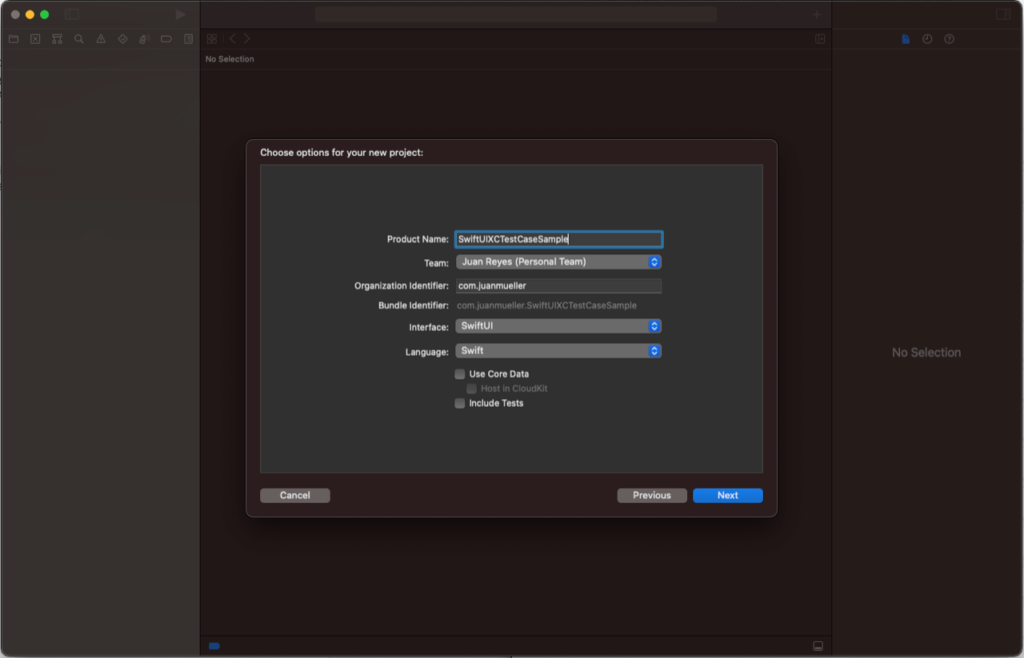
Task: Click the toolbar activity status bar
Action: pyautogui.click(x=516, y=14)
